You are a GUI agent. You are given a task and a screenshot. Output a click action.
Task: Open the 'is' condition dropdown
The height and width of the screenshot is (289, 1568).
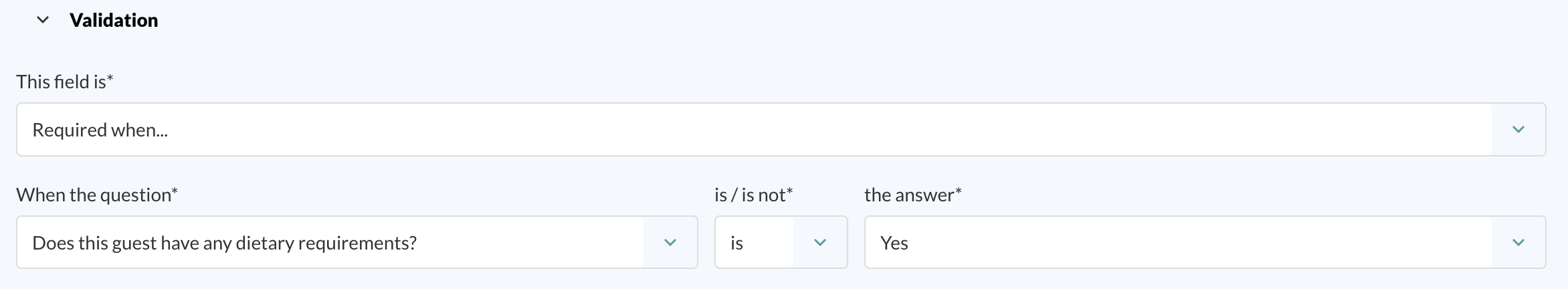(x=781, y=242)
